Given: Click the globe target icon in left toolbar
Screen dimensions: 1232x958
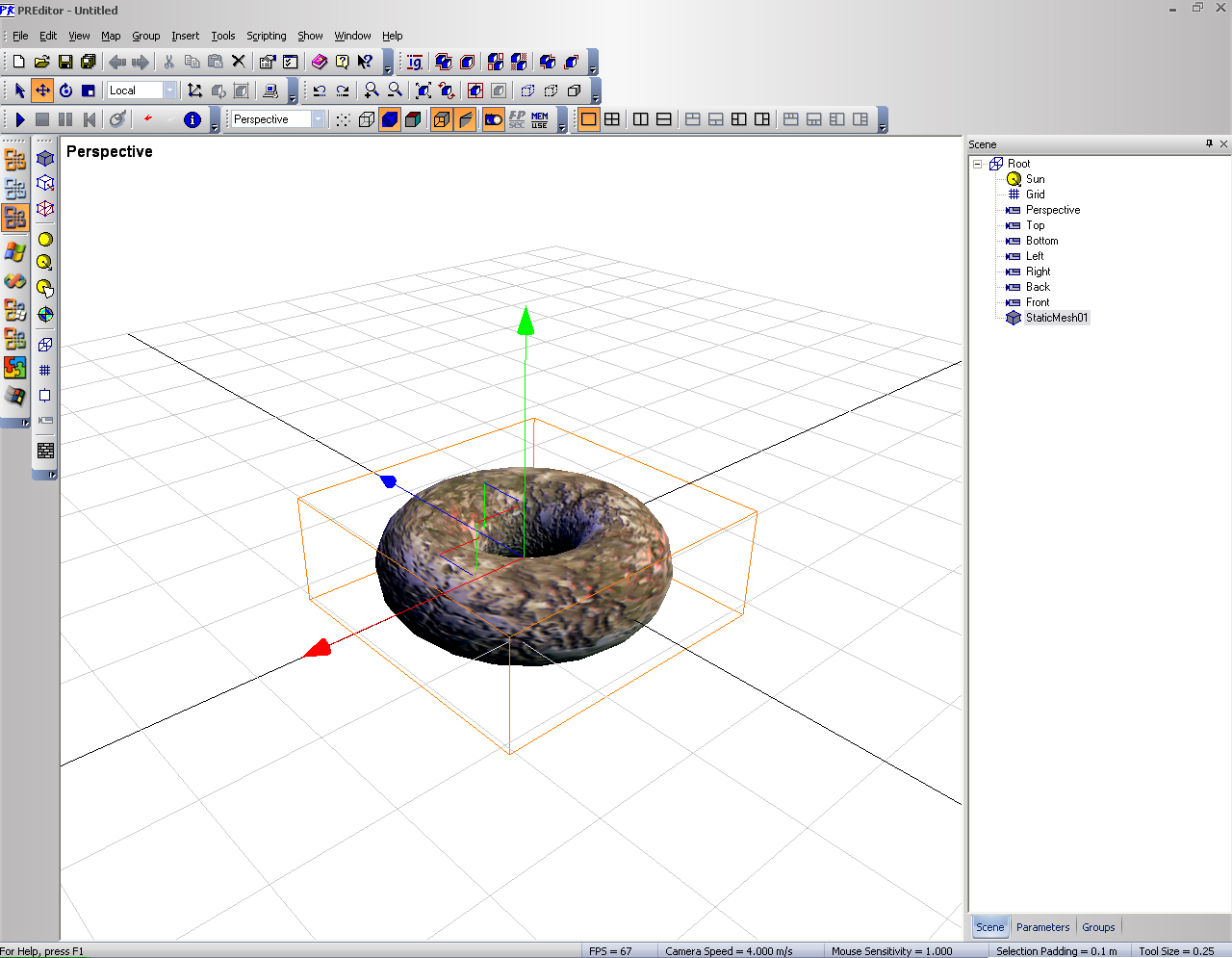Looking at the screenshot, I should (45, 314).
